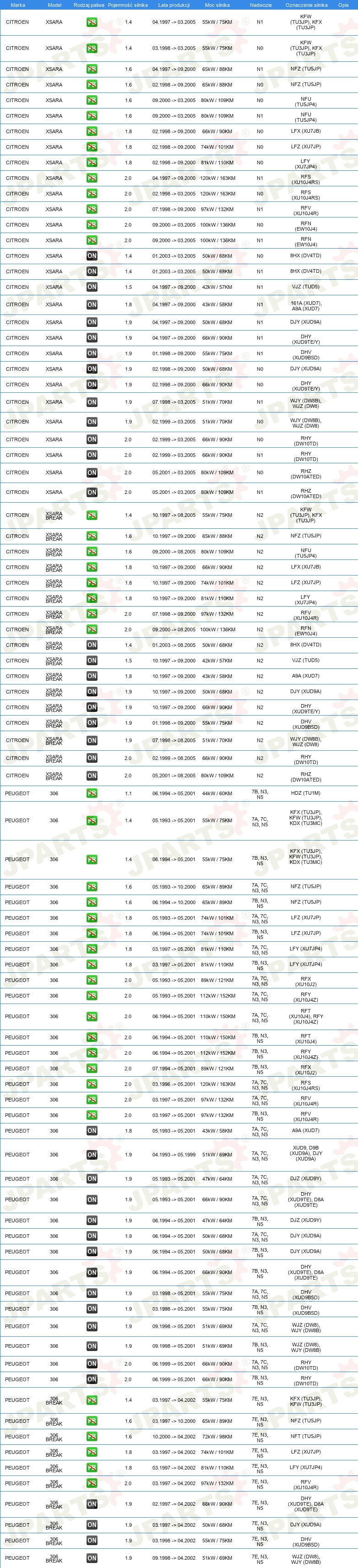This screenshot has height=1568, width=358.
Task: Click PB icon in Xsara RFV 07.1998 N1 row
Action: (x=92, y=209)
